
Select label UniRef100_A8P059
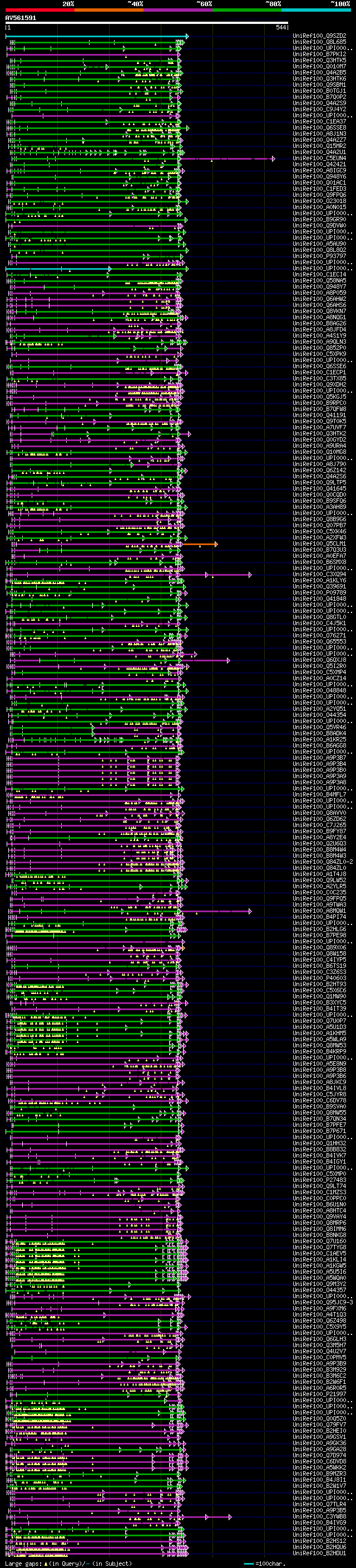(319, 293)
